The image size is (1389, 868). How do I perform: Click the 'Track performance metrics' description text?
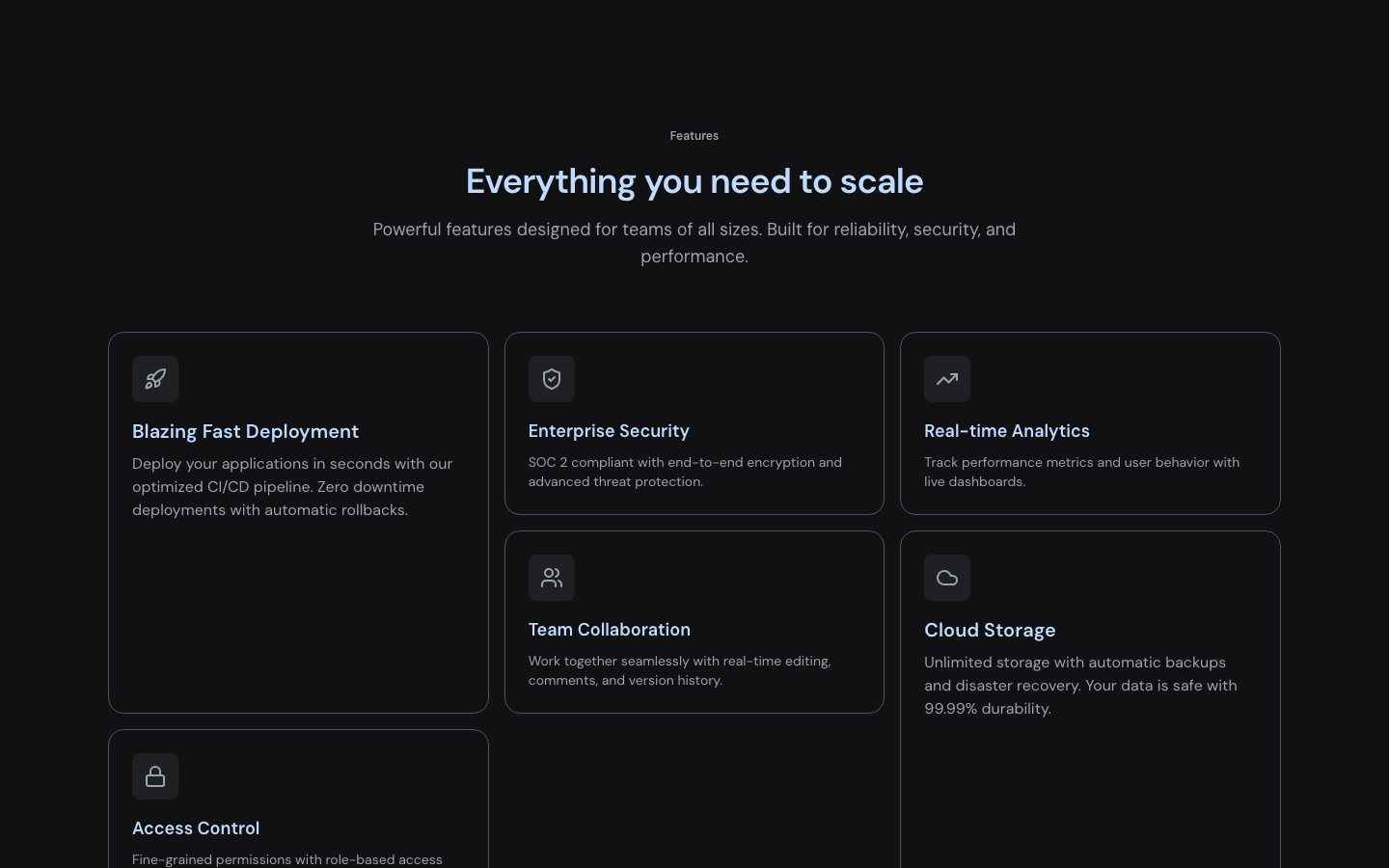coord(1081,472)
